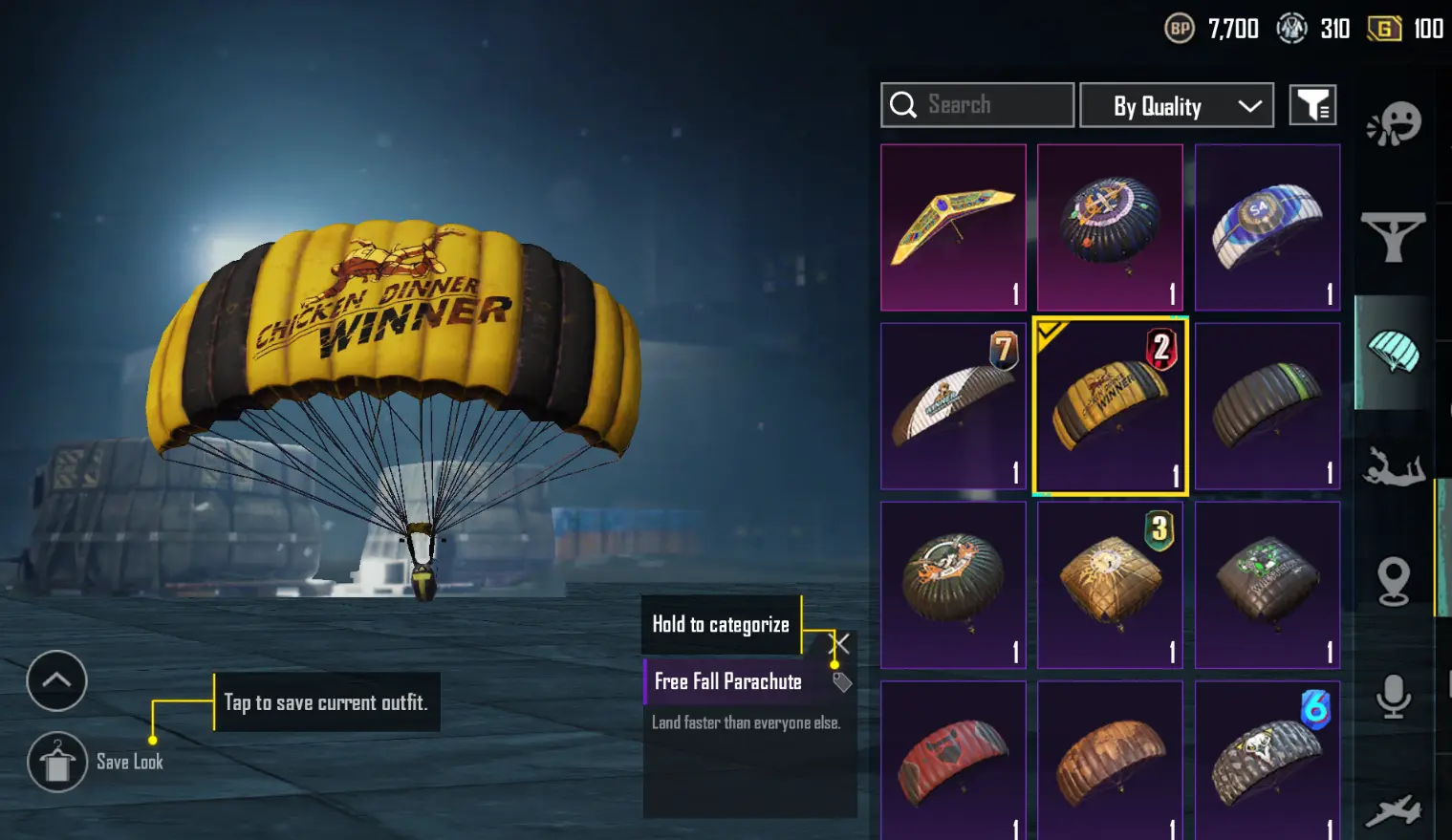Open the outfit hanger category
Viewport: 1452px width, 840px height.
1394,236
